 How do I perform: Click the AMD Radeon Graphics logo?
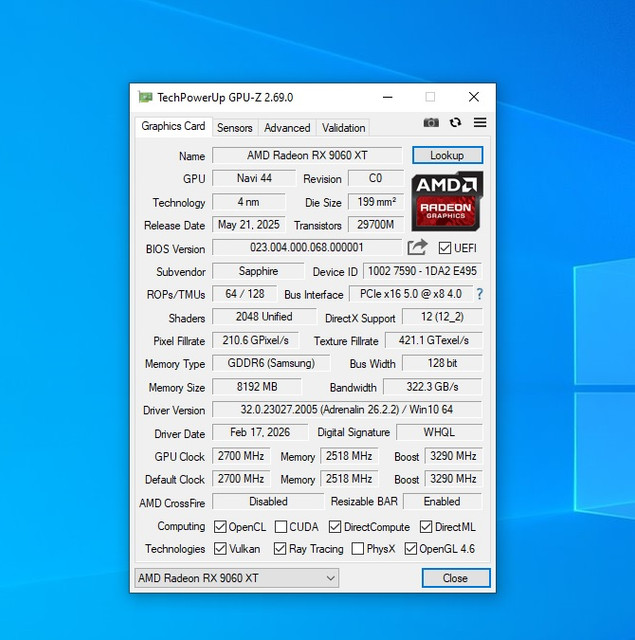(447, 201)
